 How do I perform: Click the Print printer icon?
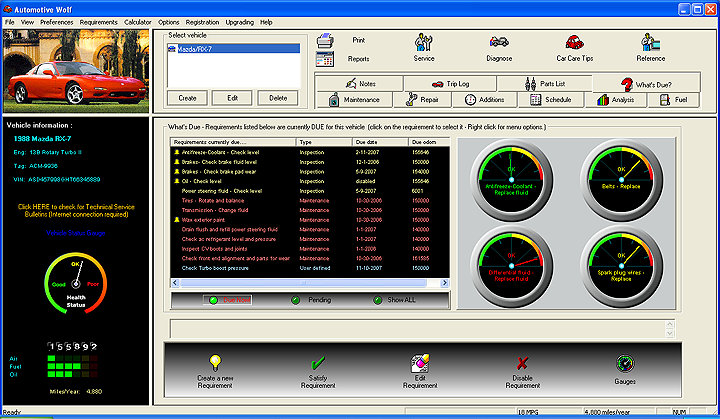[325, 41]
